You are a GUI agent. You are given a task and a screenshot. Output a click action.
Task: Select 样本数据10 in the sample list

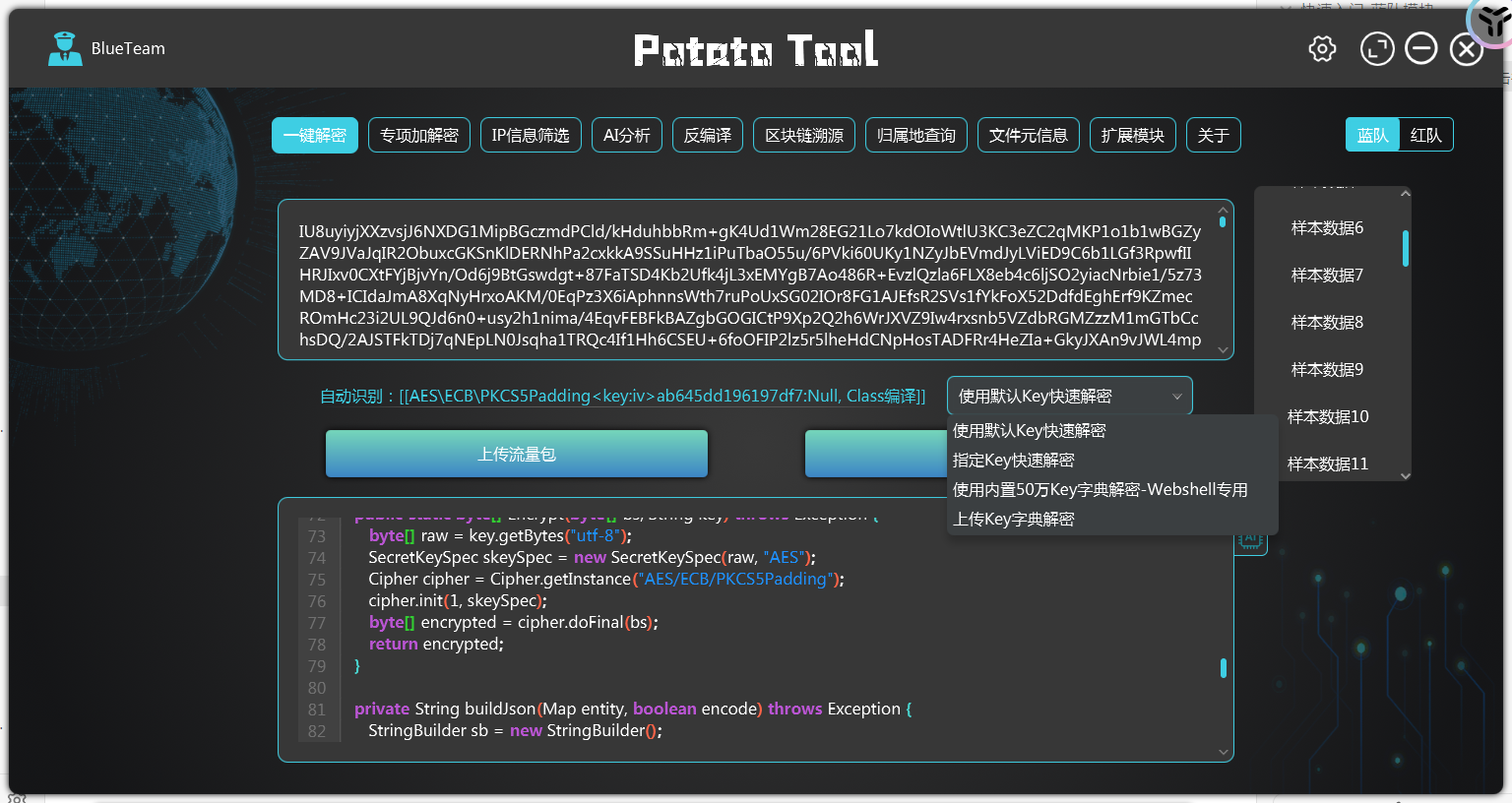pos(1328,416)
